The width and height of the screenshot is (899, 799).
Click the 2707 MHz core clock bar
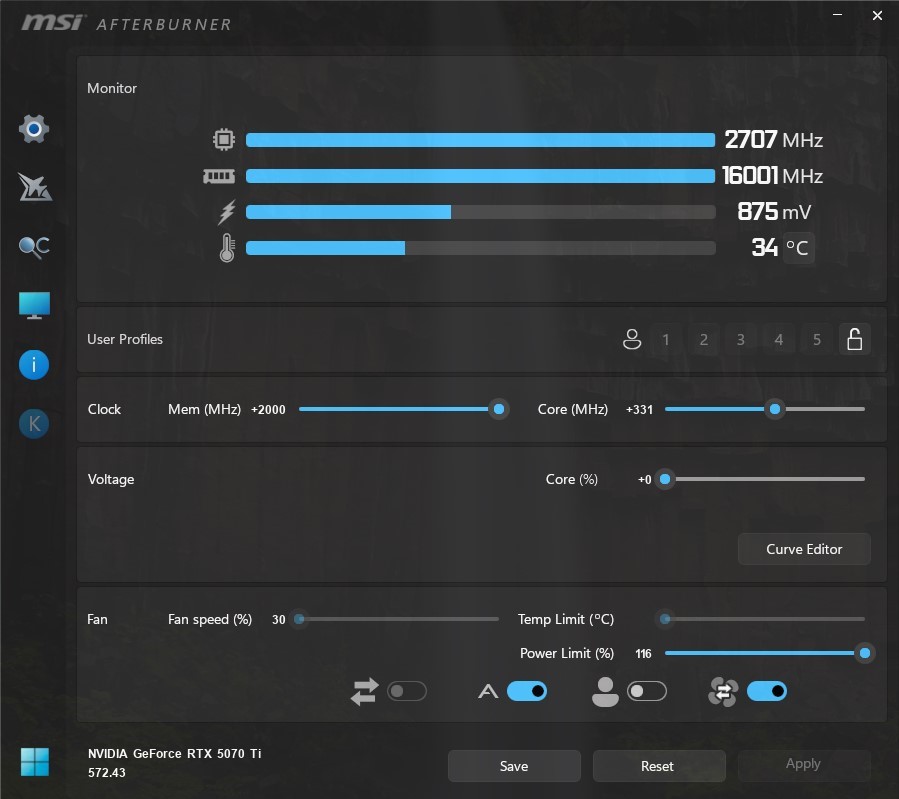480,140
